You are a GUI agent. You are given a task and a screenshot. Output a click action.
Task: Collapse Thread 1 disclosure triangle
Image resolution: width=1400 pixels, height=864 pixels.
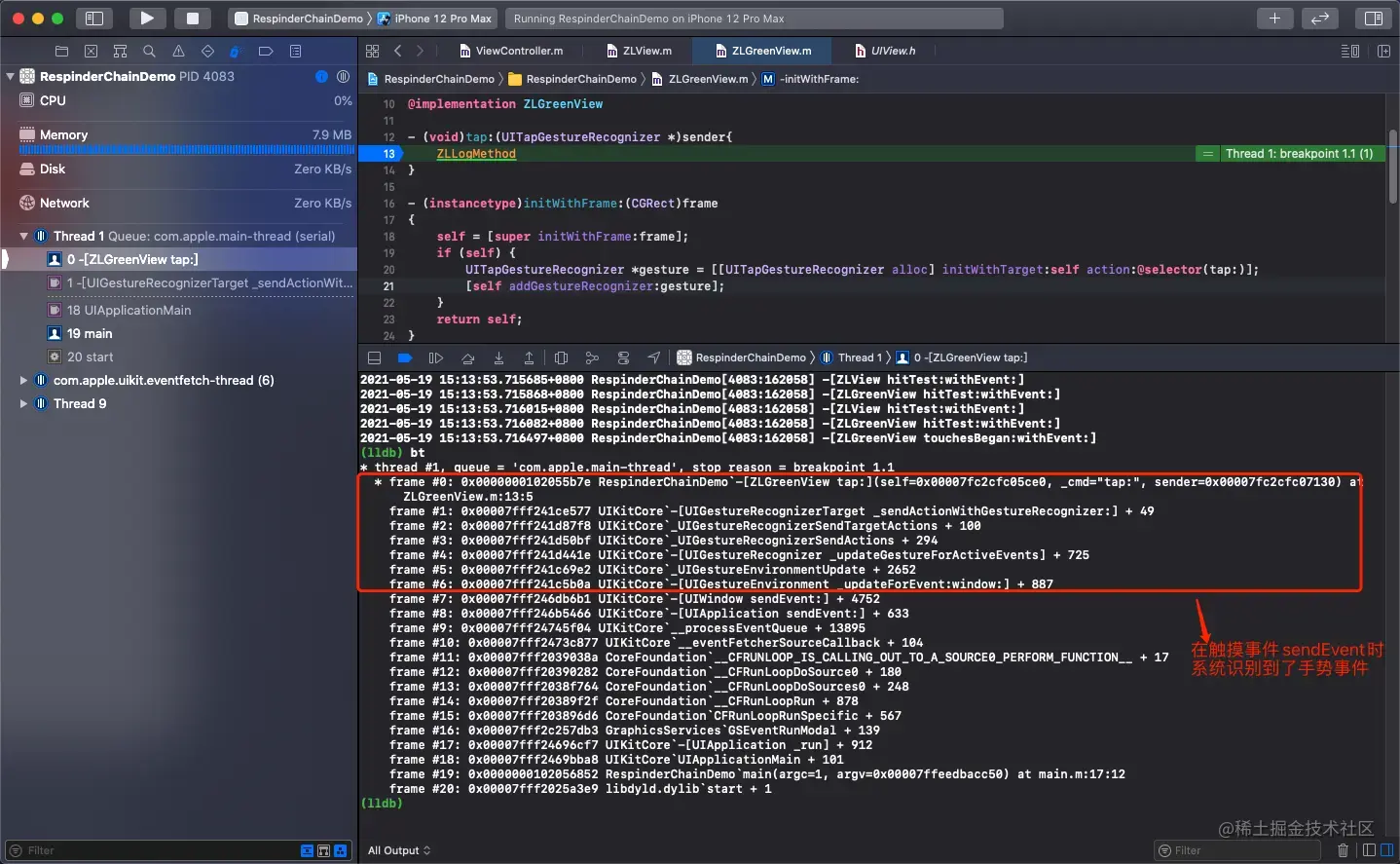23,236
